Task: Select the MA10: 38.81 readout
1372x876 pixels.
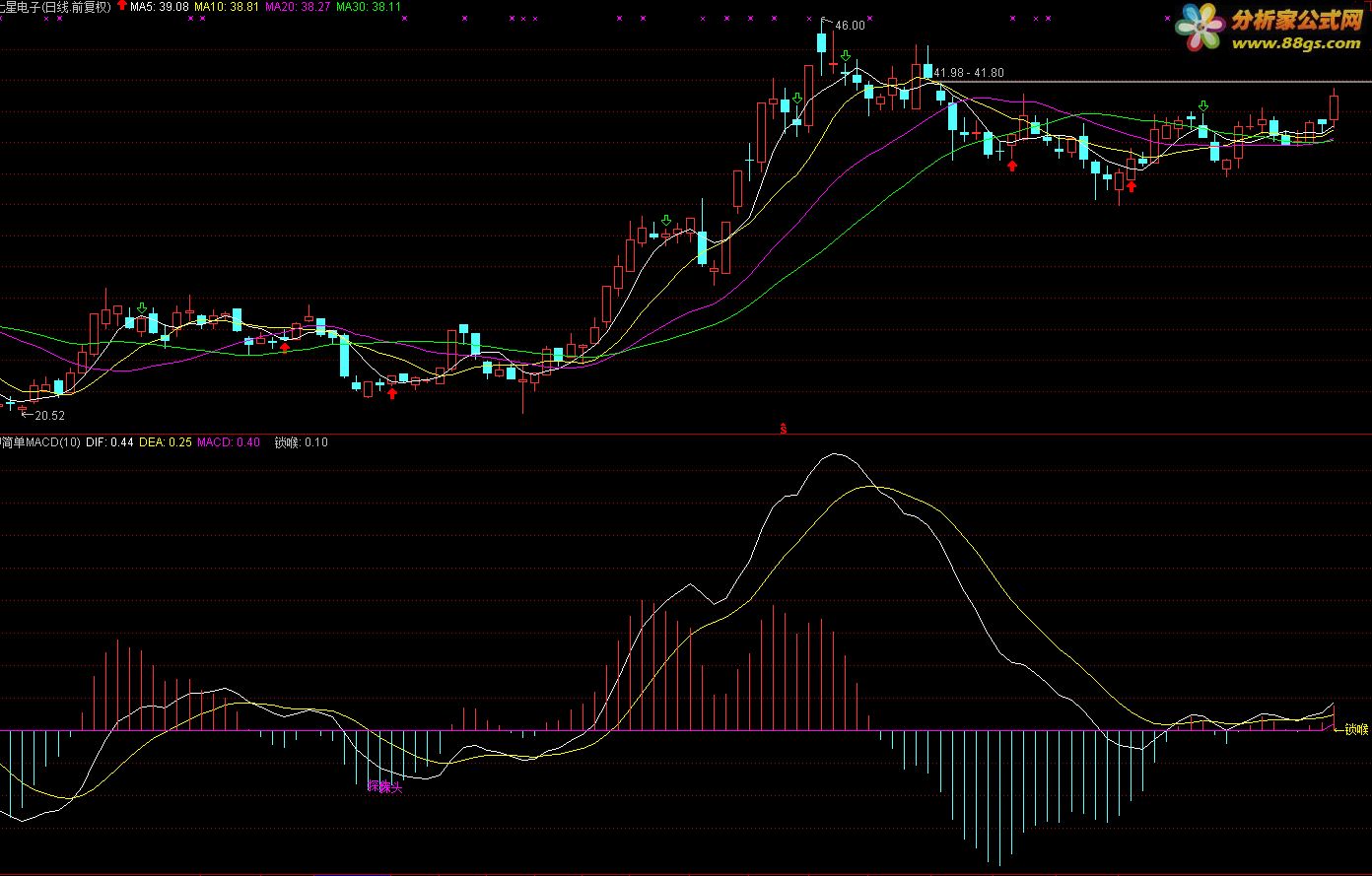Action: click(228, 7)
